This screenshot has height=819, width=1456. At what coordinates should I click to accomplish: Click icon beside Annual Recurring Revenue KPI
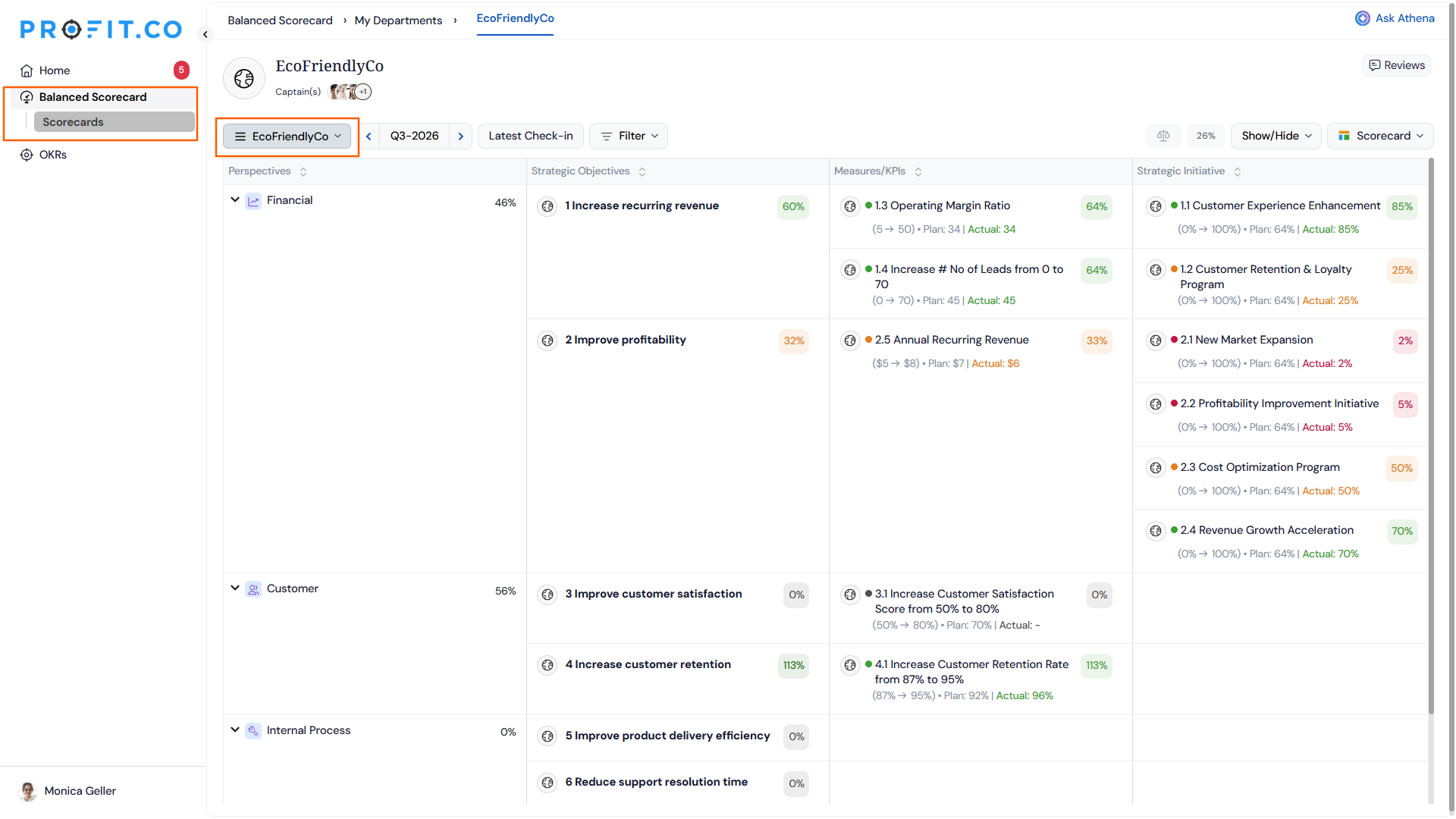pyautogui.click(x=850, y=340)
